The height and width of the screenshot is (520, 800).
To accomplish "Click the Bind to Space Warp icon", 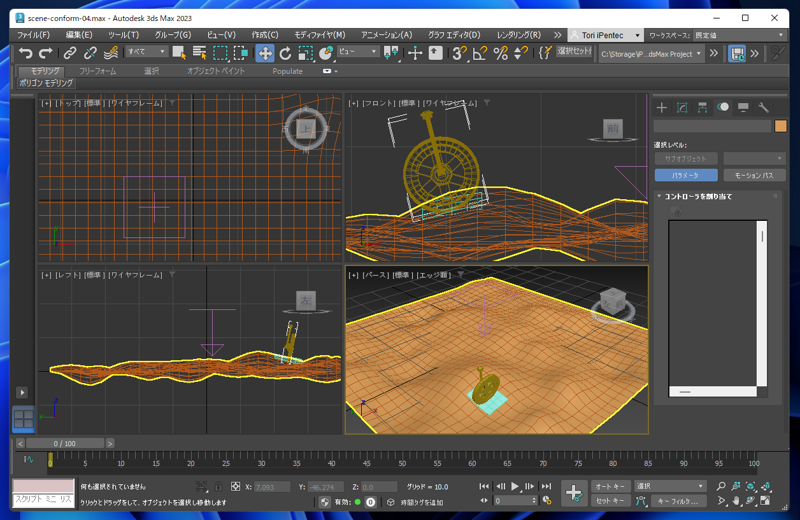I will [x=111, y=53].
